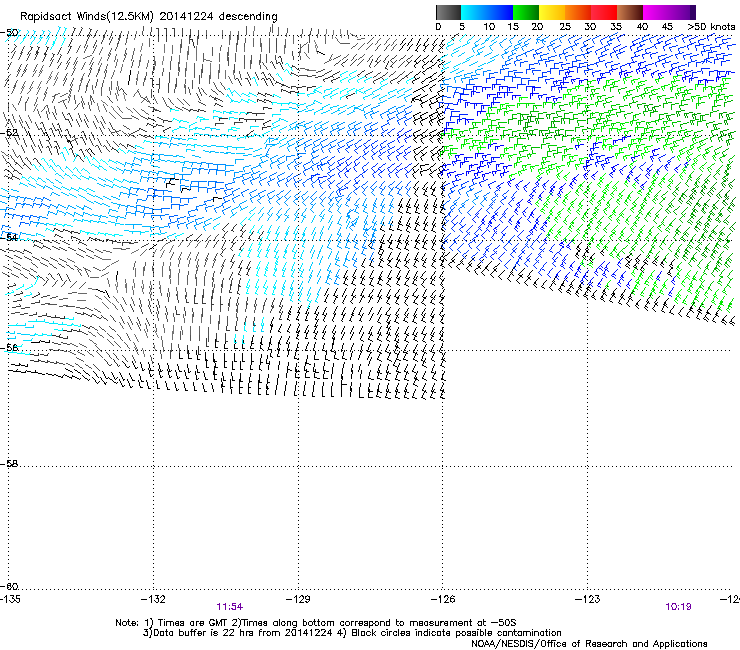Click the -126 longitude label

443,599
